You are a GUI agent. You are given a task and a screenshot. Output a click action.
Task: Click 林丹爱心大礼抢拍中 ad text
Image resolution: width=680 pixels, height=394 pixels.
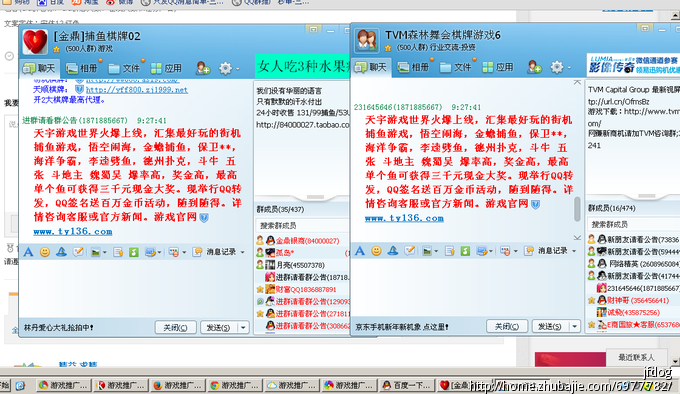coord(59,328)
